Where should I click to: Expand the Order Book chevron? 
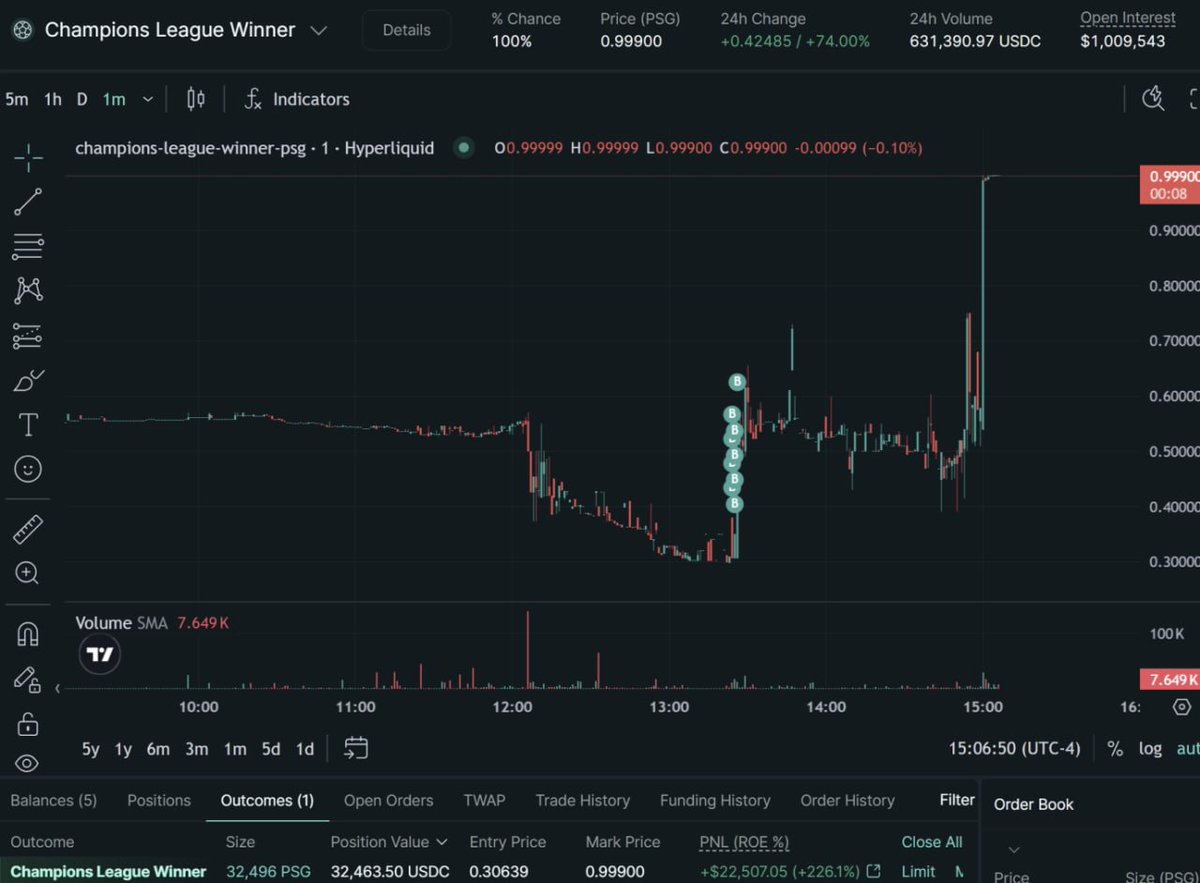[x=1014, y=849]
